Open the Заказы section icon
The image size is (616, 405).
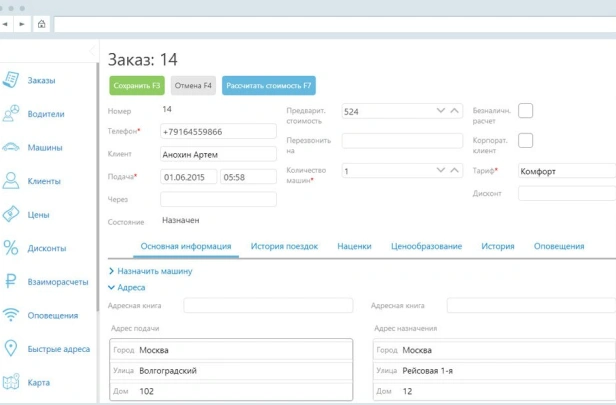[x=12, y=81]
